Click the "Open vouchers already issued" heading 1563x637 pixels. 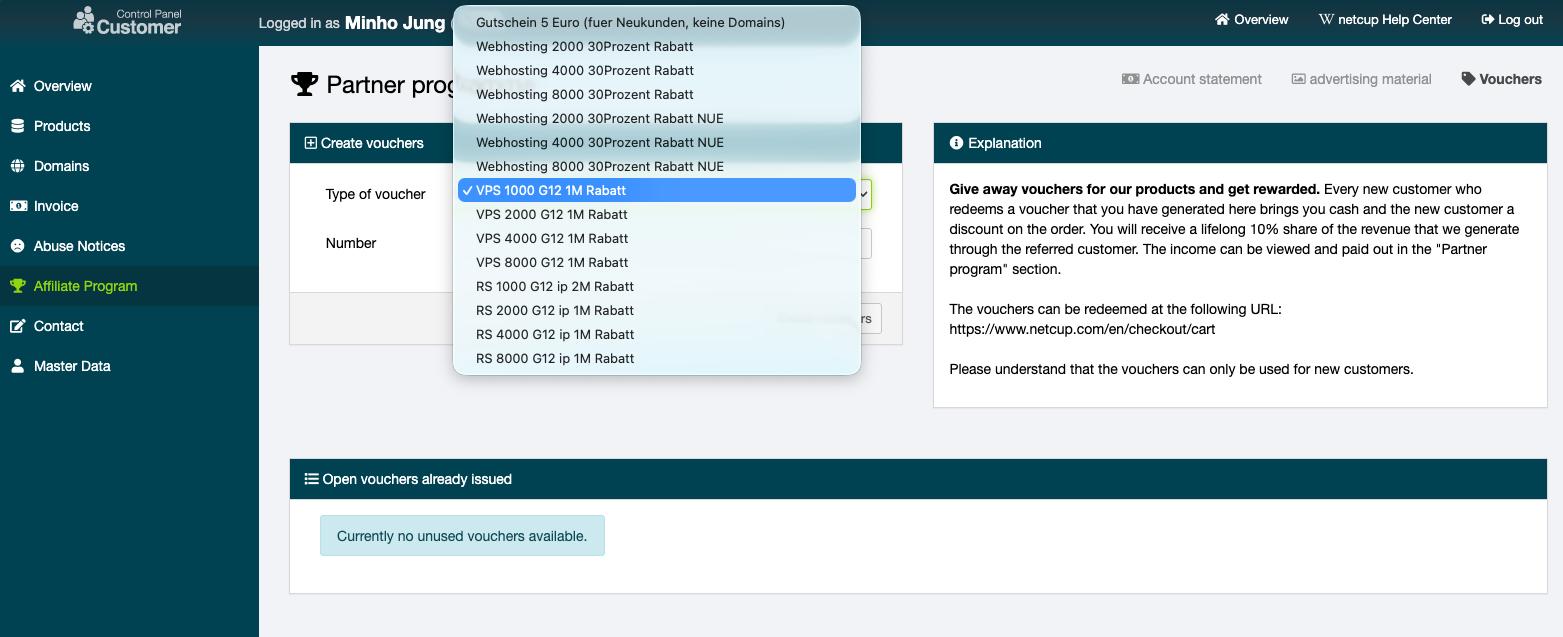(x=408, y=479)
